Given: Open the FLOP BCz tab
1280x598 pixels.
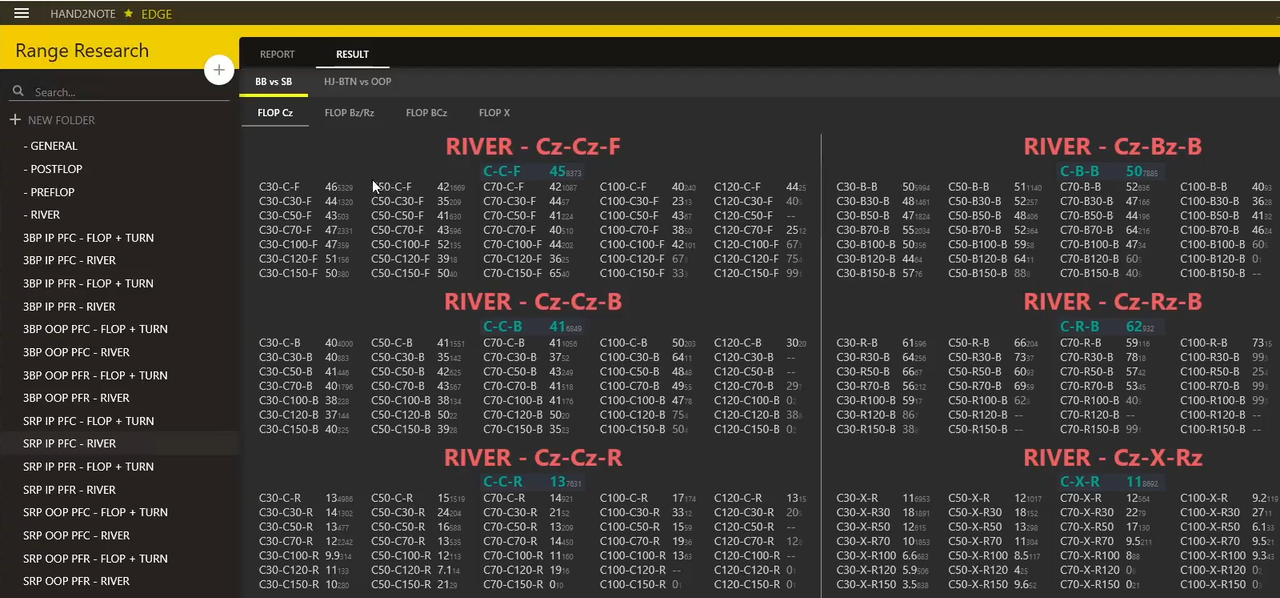Looking at the screenshot, I should 426,113.
